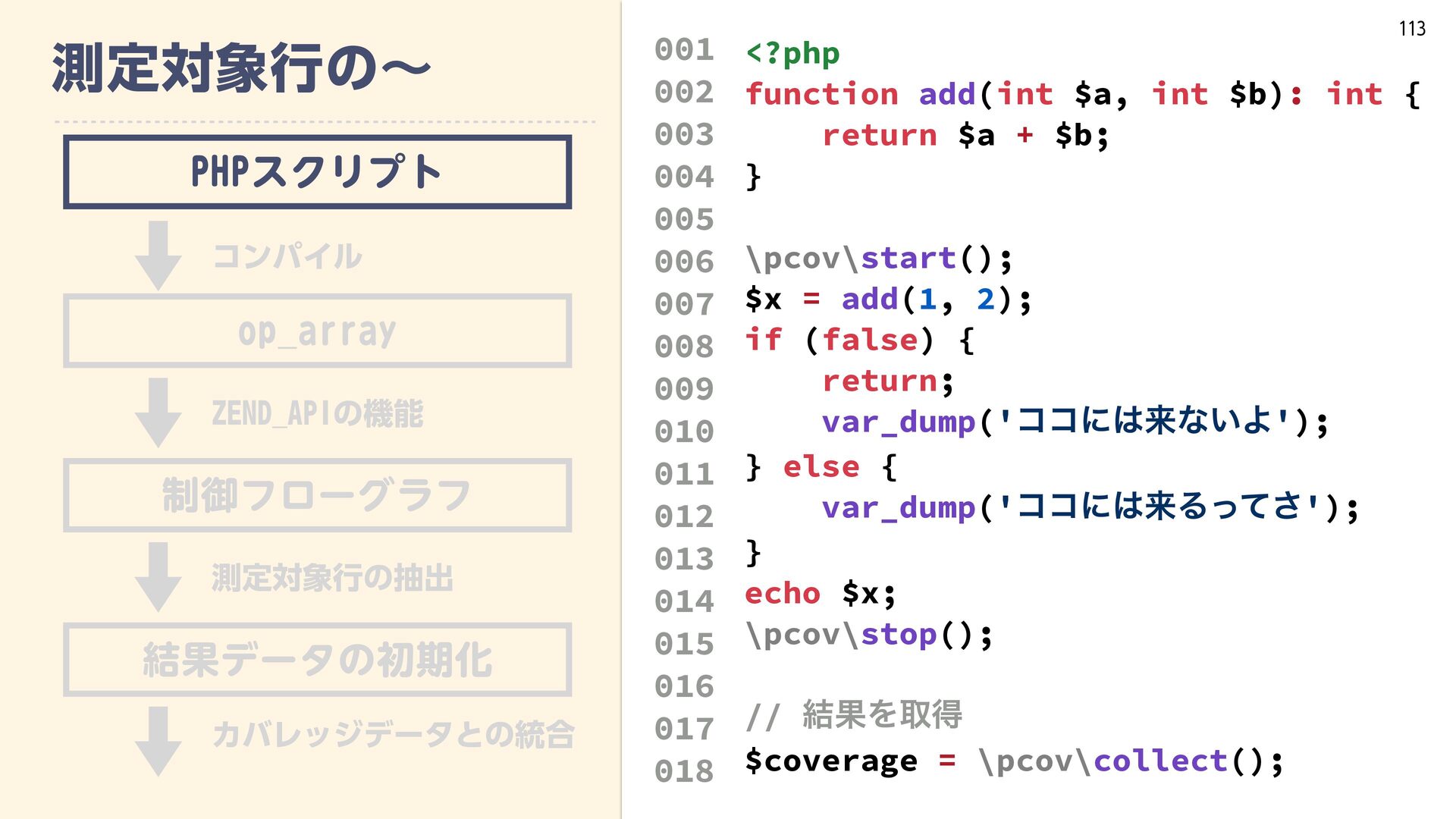Click line number 006
Screen dimensions: 1456x819
coord(684,262)
